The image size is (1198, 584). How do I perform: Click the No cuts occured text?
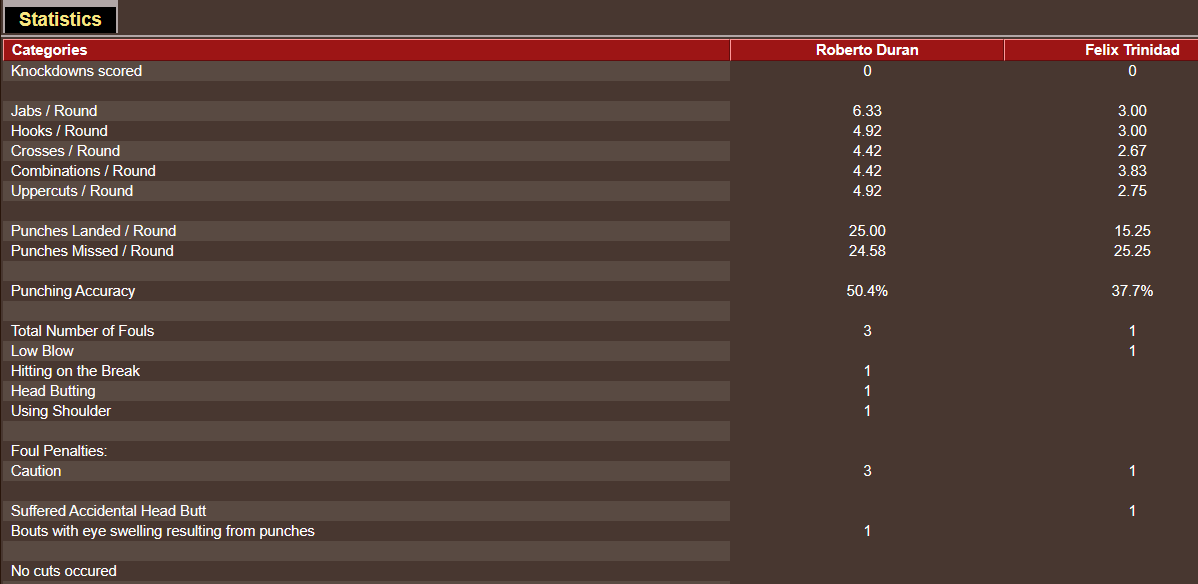coord(63,571)
